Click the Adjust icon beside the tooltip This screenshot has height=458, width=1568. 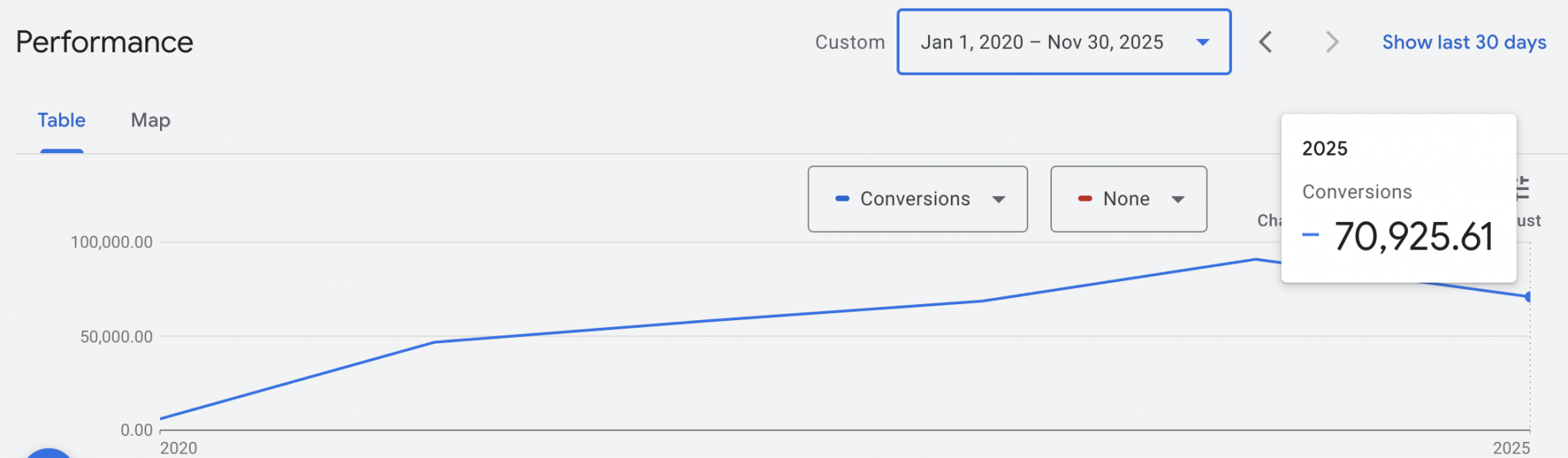[1524, 188]
